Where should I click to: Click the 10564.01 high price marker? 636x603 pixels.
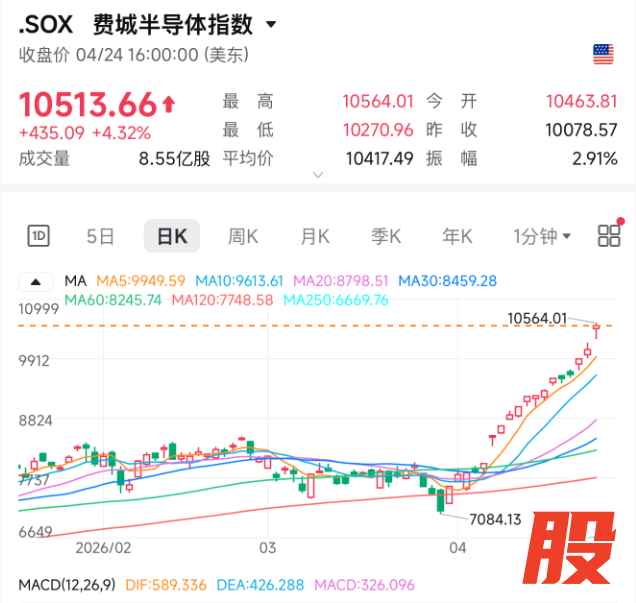click(x=543, y=318)
